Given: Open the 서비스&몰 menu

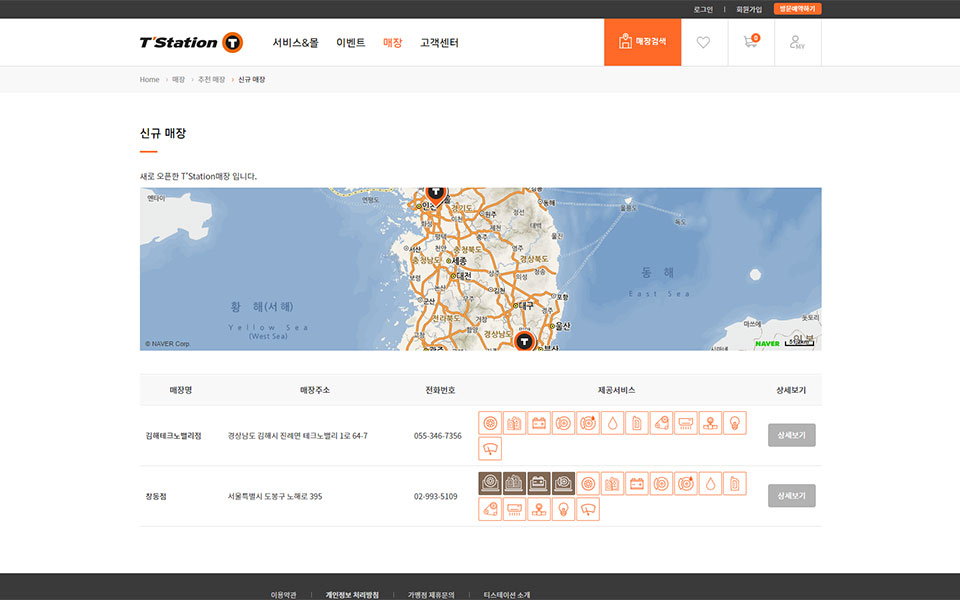Looking at the screenshot, I should pyautogui.click(x=295, y=43).
